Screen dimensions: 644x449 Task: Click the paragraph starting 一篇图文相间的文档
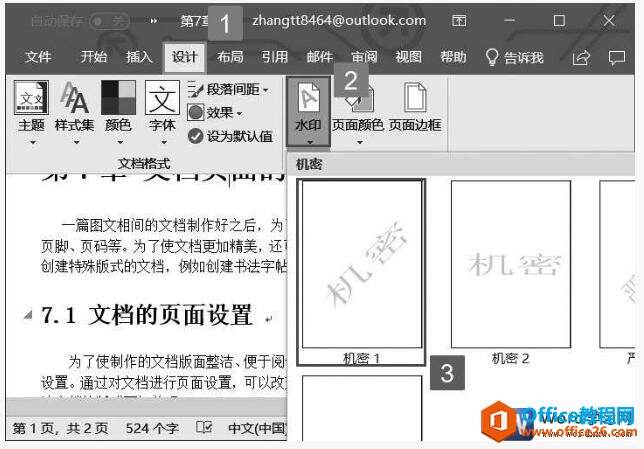pyautogui.click(x=163, y=246)
